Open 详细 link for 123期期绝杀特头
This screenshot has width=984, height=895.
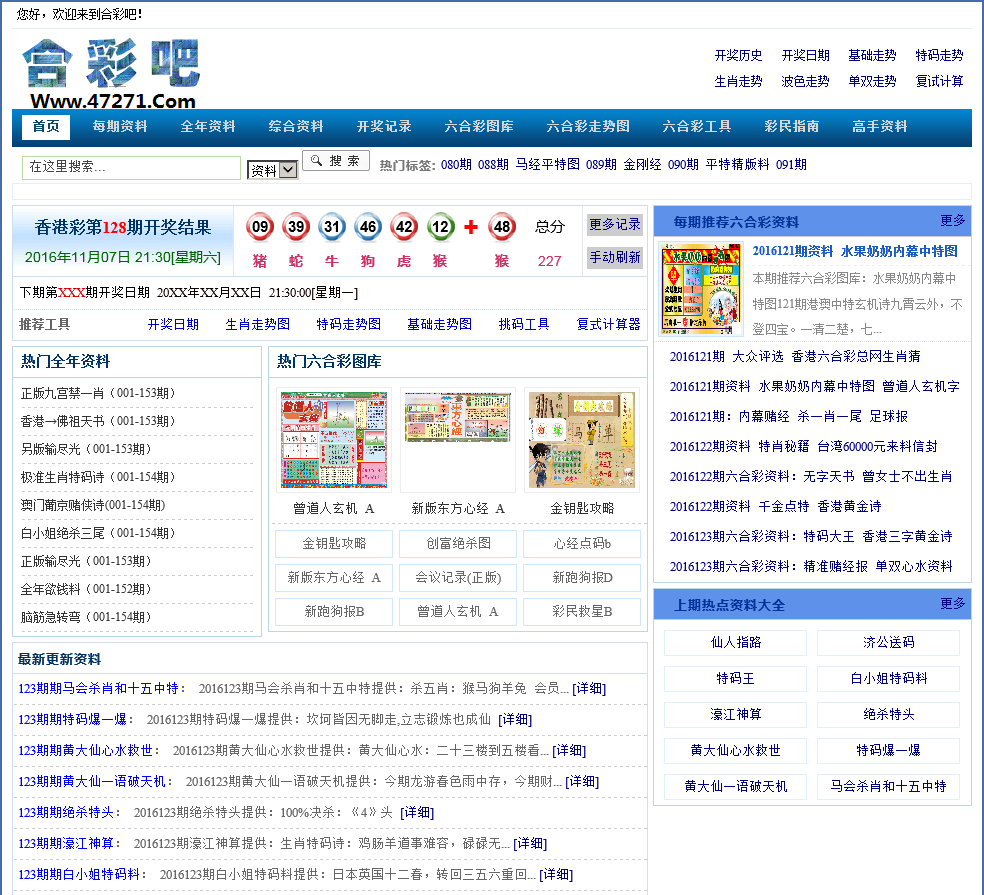point(417,813)
